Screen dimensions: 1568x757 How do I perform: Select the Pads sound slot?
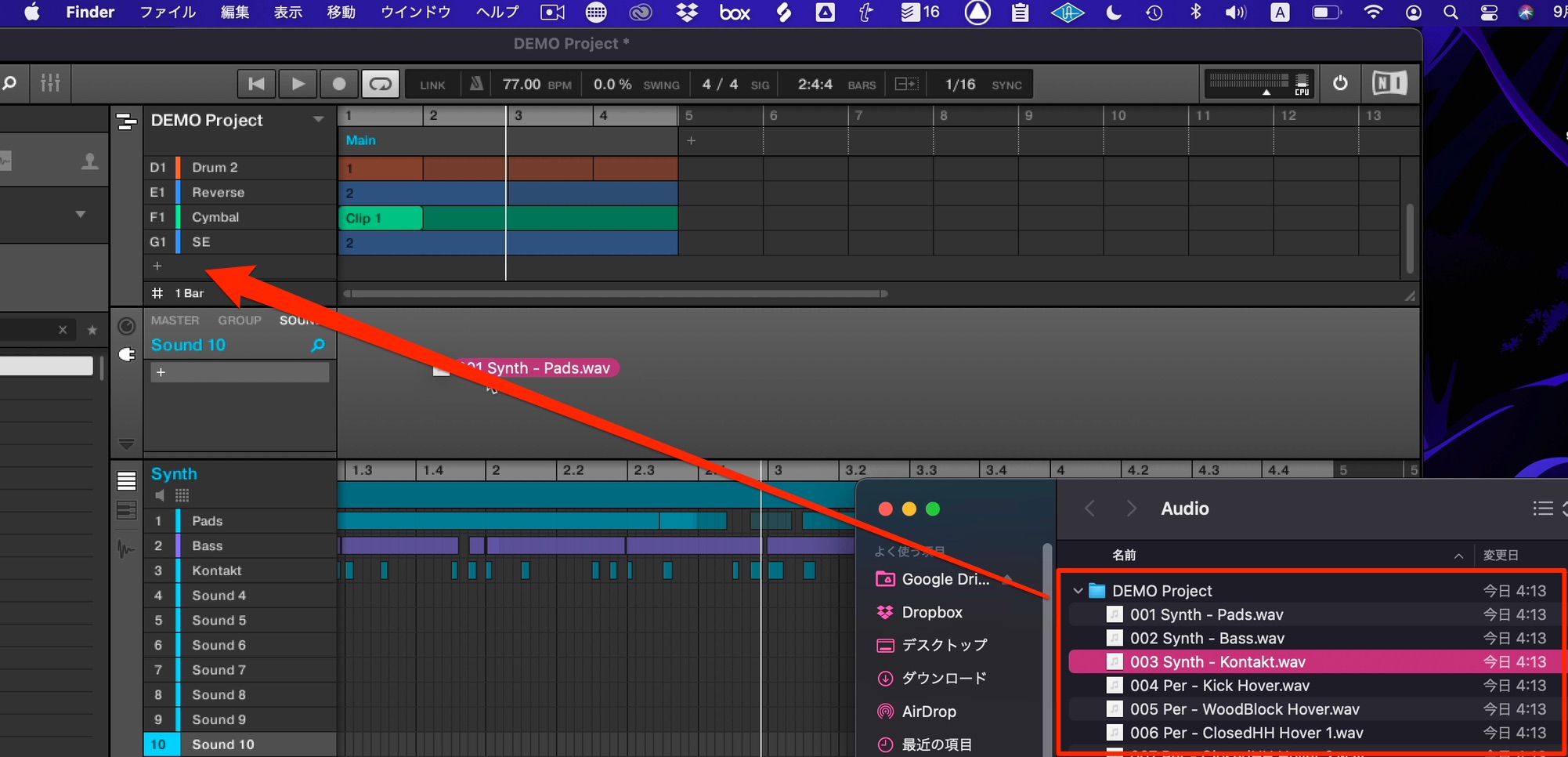(x=240, y=521)
